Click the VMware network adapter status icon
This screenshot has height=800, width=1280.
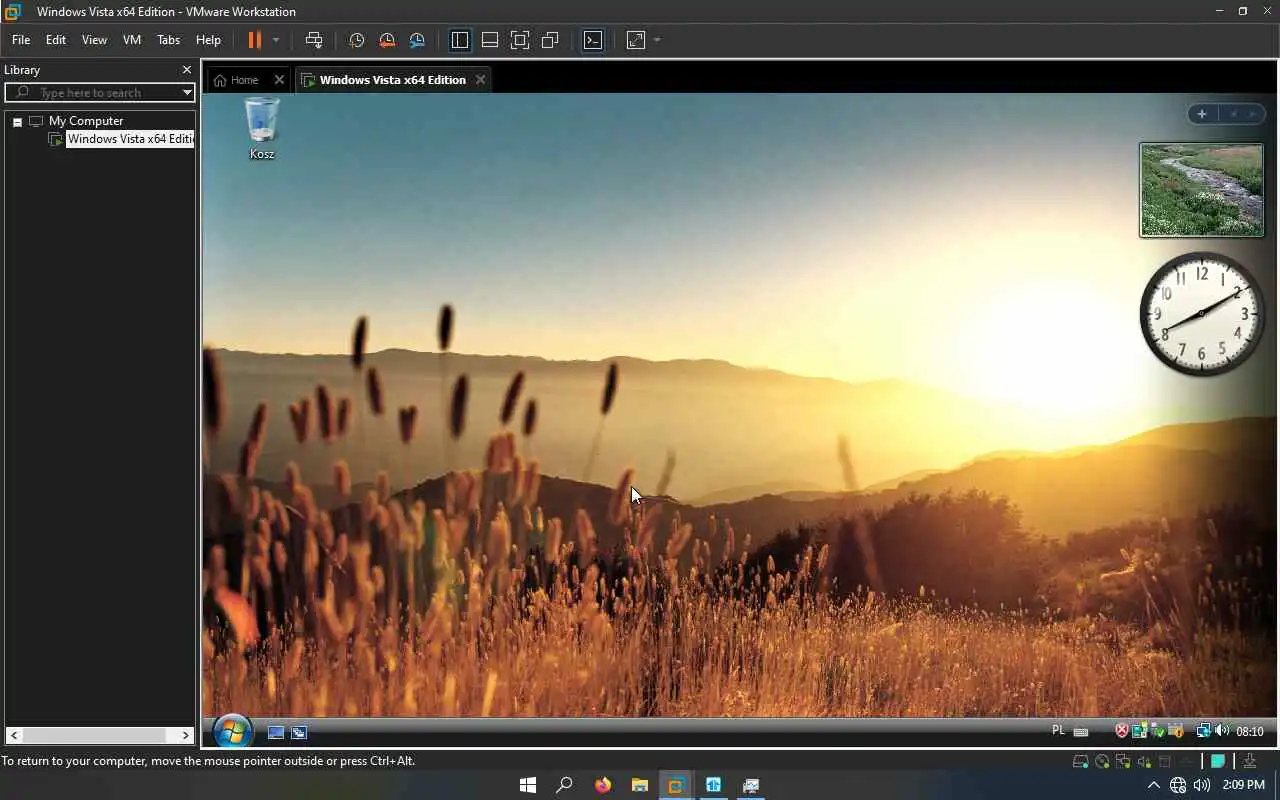1123,762
